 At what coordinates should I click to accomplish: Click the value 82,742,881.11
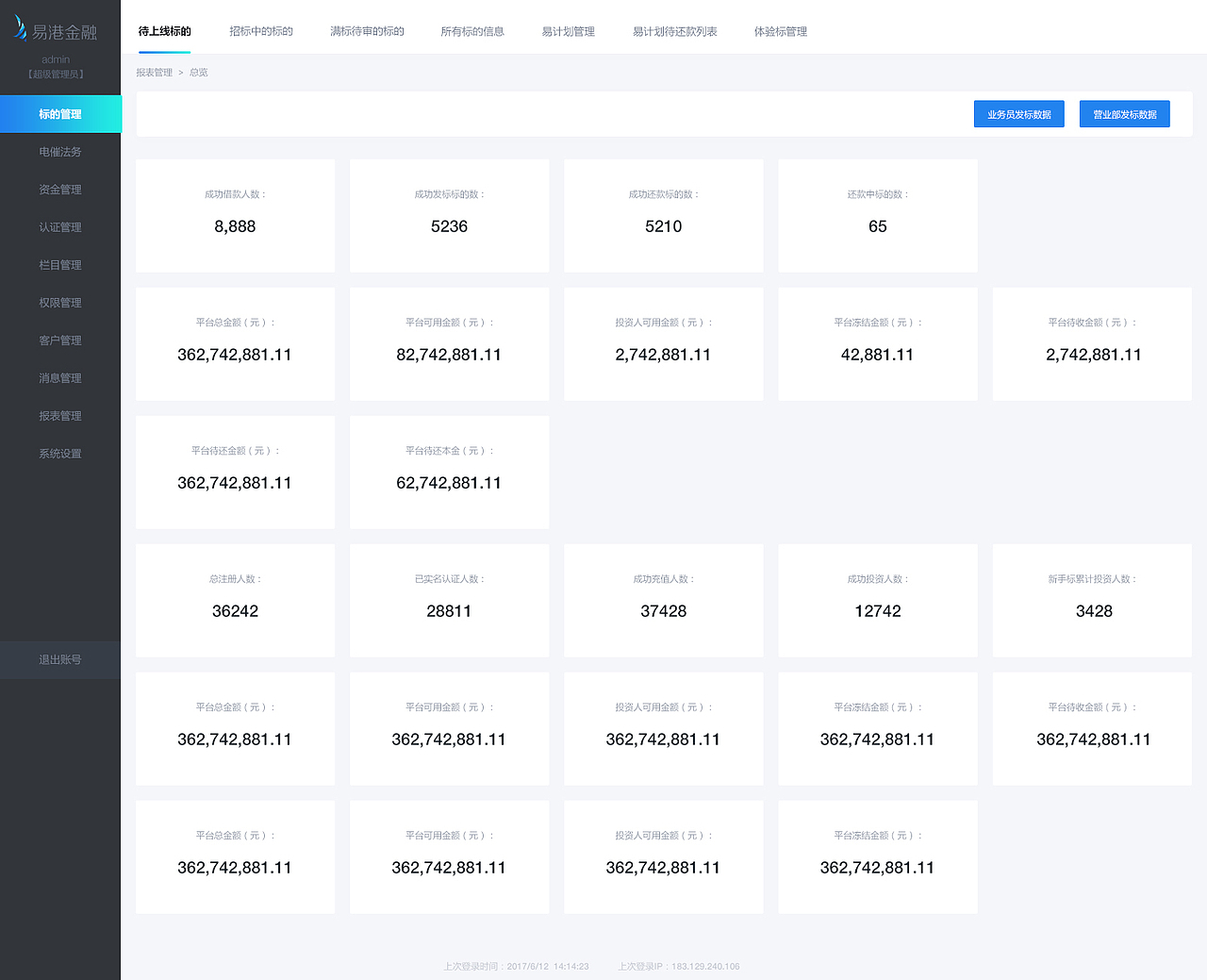[449, 355]
